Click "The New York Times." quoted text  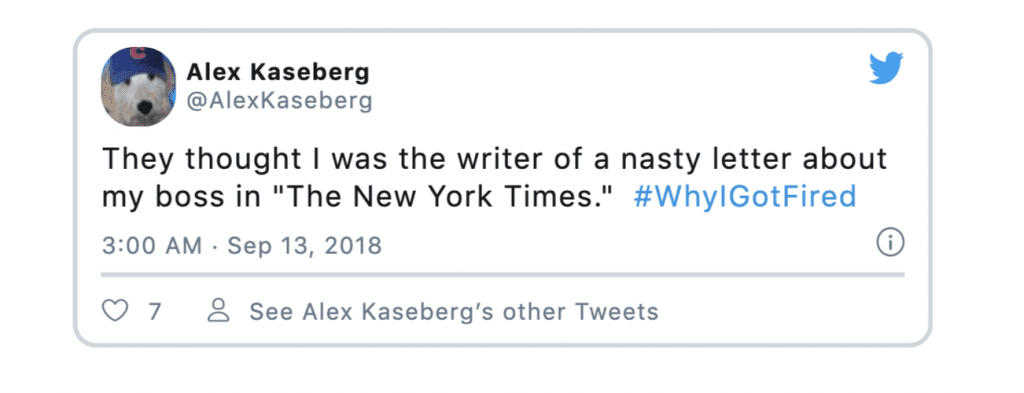(x=449, y=196)
